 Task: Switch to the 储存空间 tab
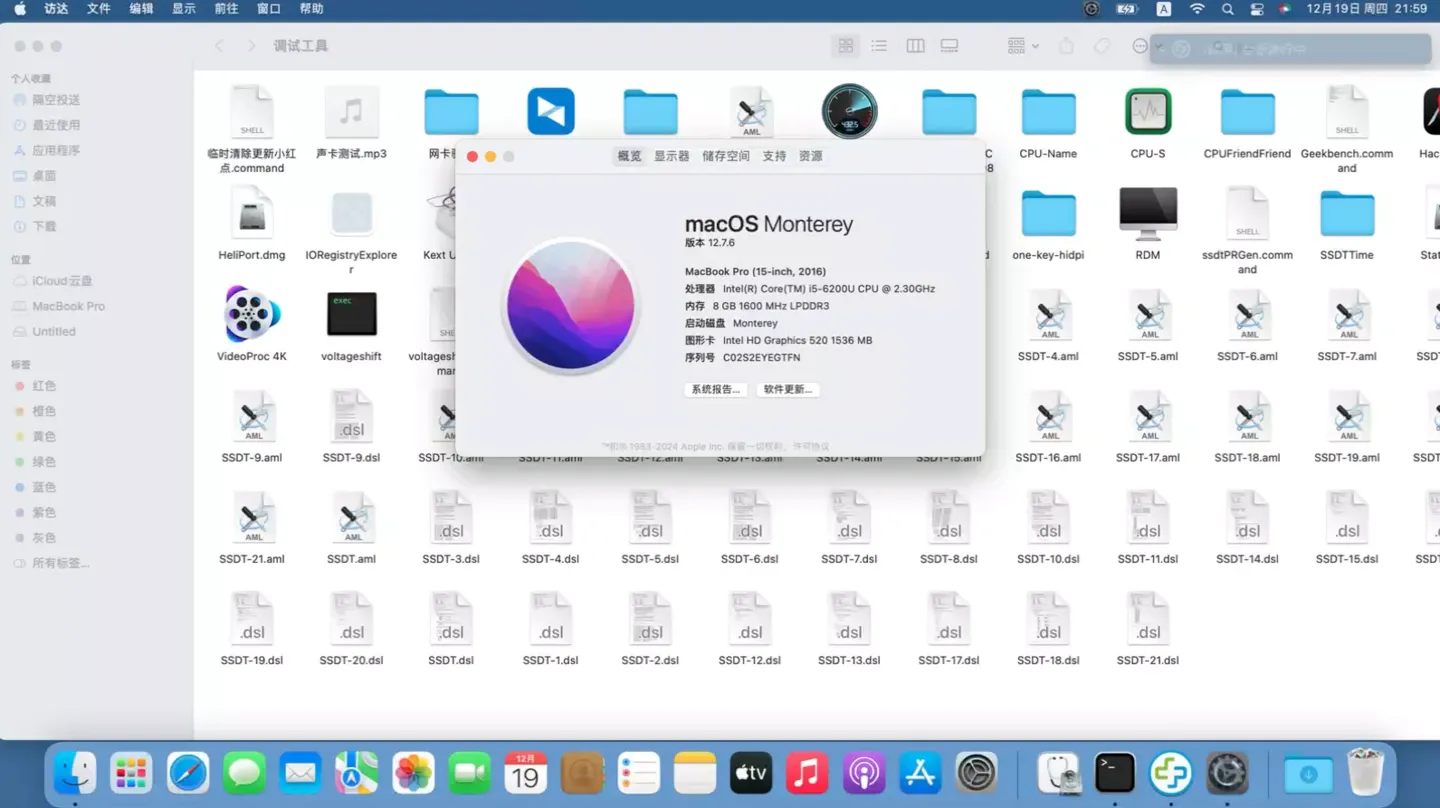725,156
